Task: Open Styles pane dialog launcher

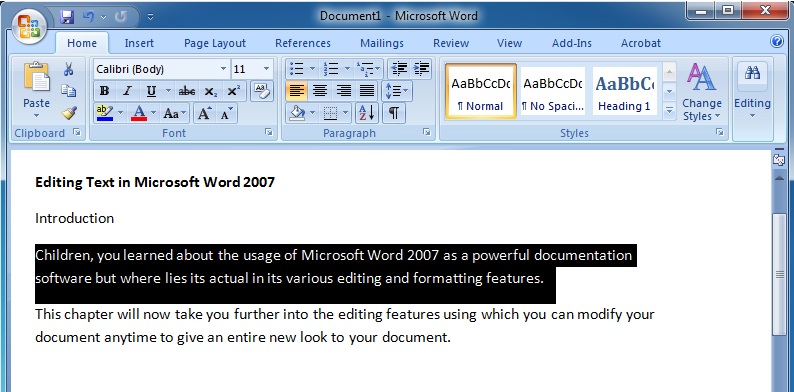Action: tap(719, 132)
